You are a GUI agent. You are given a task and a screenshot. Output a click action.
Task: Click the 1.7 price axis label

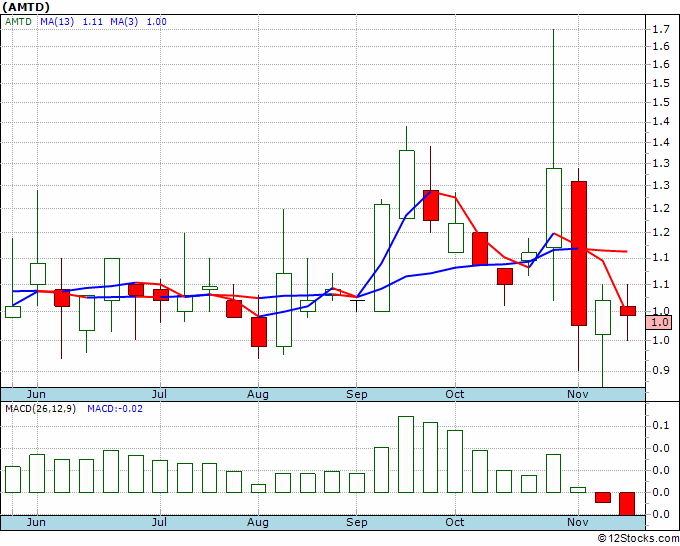pos(660,29)
